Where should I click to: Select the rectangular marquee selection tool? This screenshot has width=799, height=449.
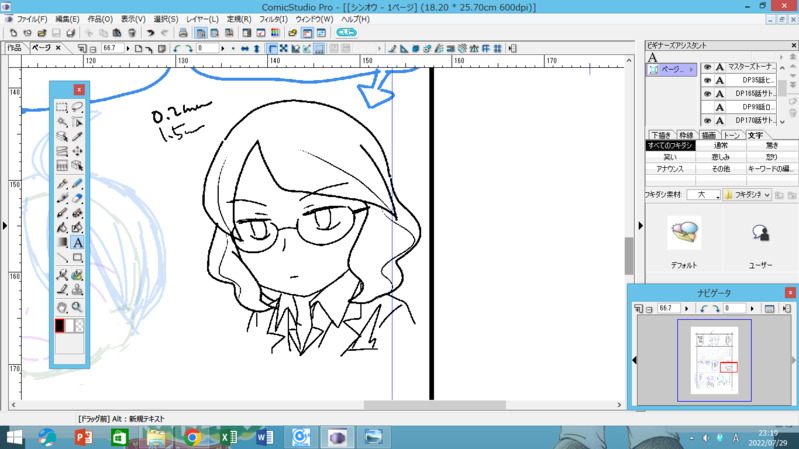pos(62,107)
